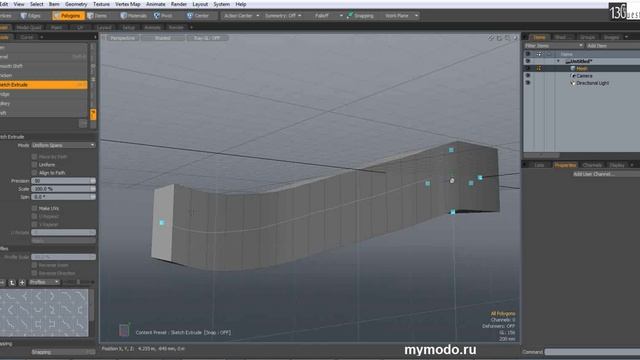Image resolution: width=640 pixels, height=360 pixels.
Task: Open the Layout menu
Action: (200, 4)
